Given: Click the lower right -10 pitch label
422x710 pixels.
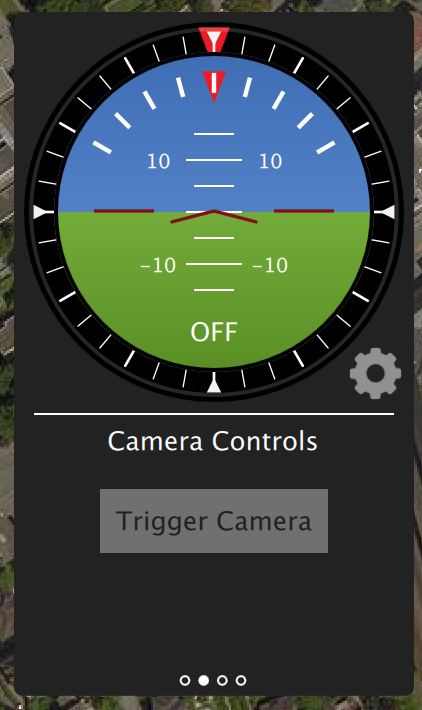Looking at the screenshot, I should (x=270, y=265).
